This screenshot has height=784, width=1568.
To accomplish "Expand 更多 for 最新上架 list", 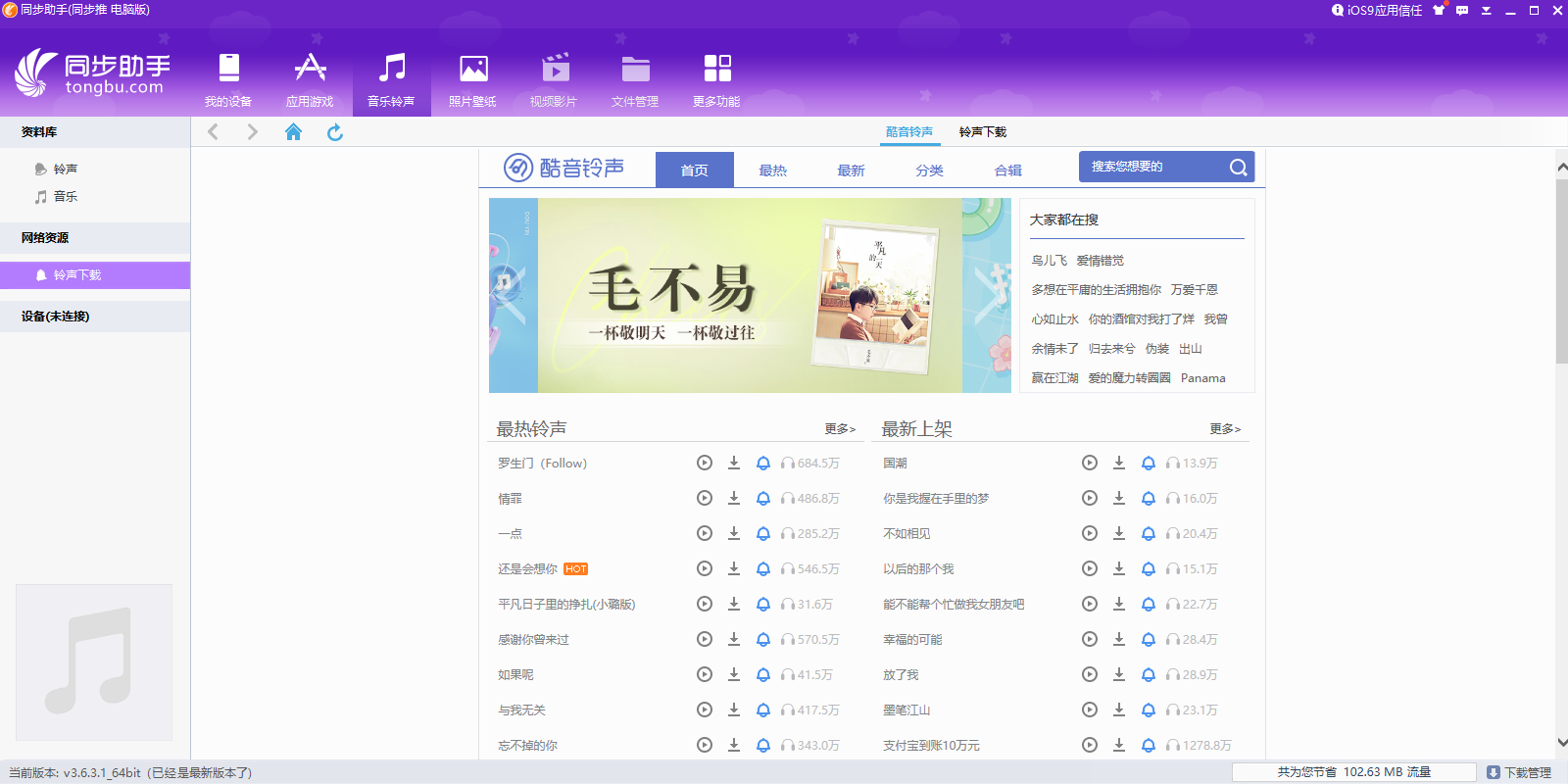I will [x=1224, y=429].
